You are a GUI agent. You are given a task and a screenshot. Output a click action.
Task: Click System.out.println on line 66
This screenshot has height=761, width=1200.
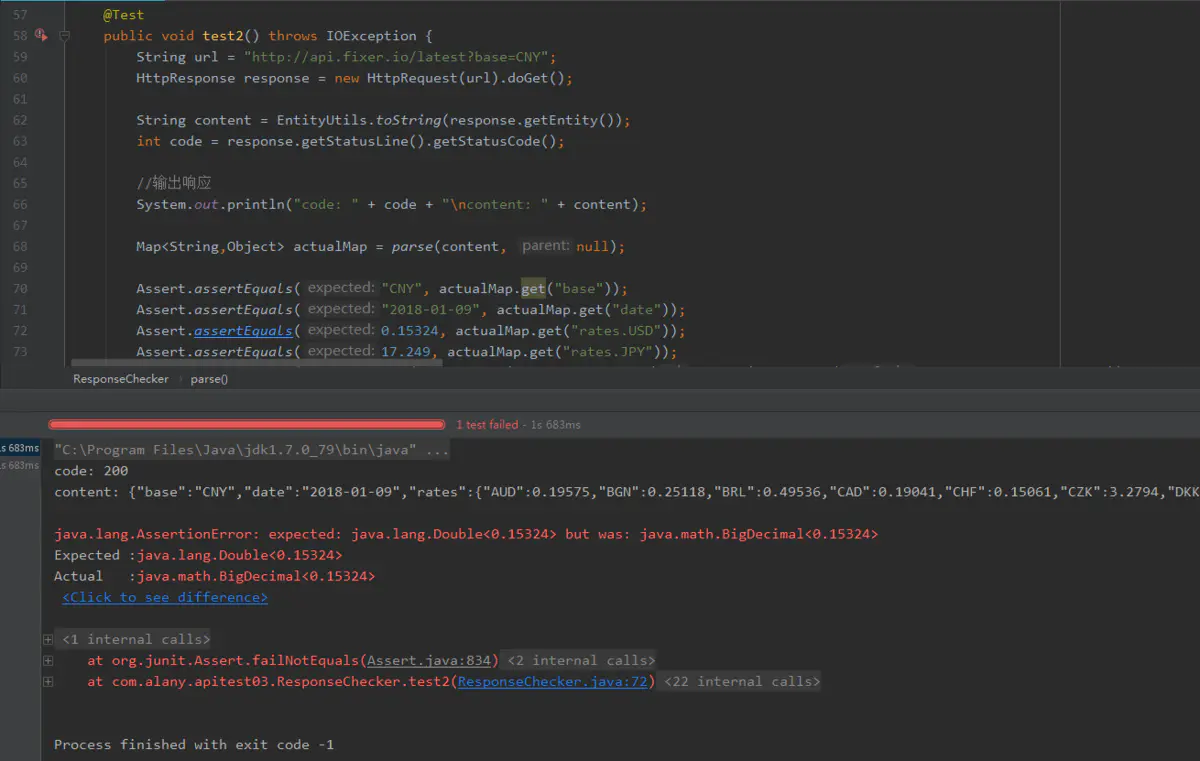[211, 204]
